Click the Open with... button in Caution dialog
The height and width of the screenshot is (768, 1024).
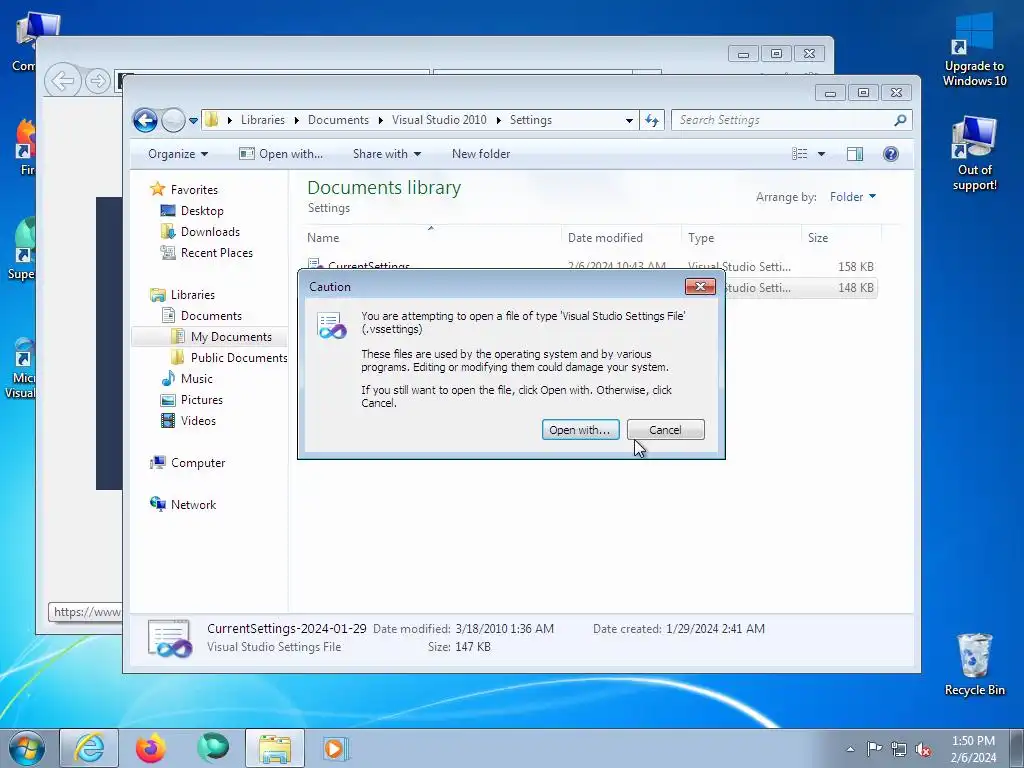[580, 430]
